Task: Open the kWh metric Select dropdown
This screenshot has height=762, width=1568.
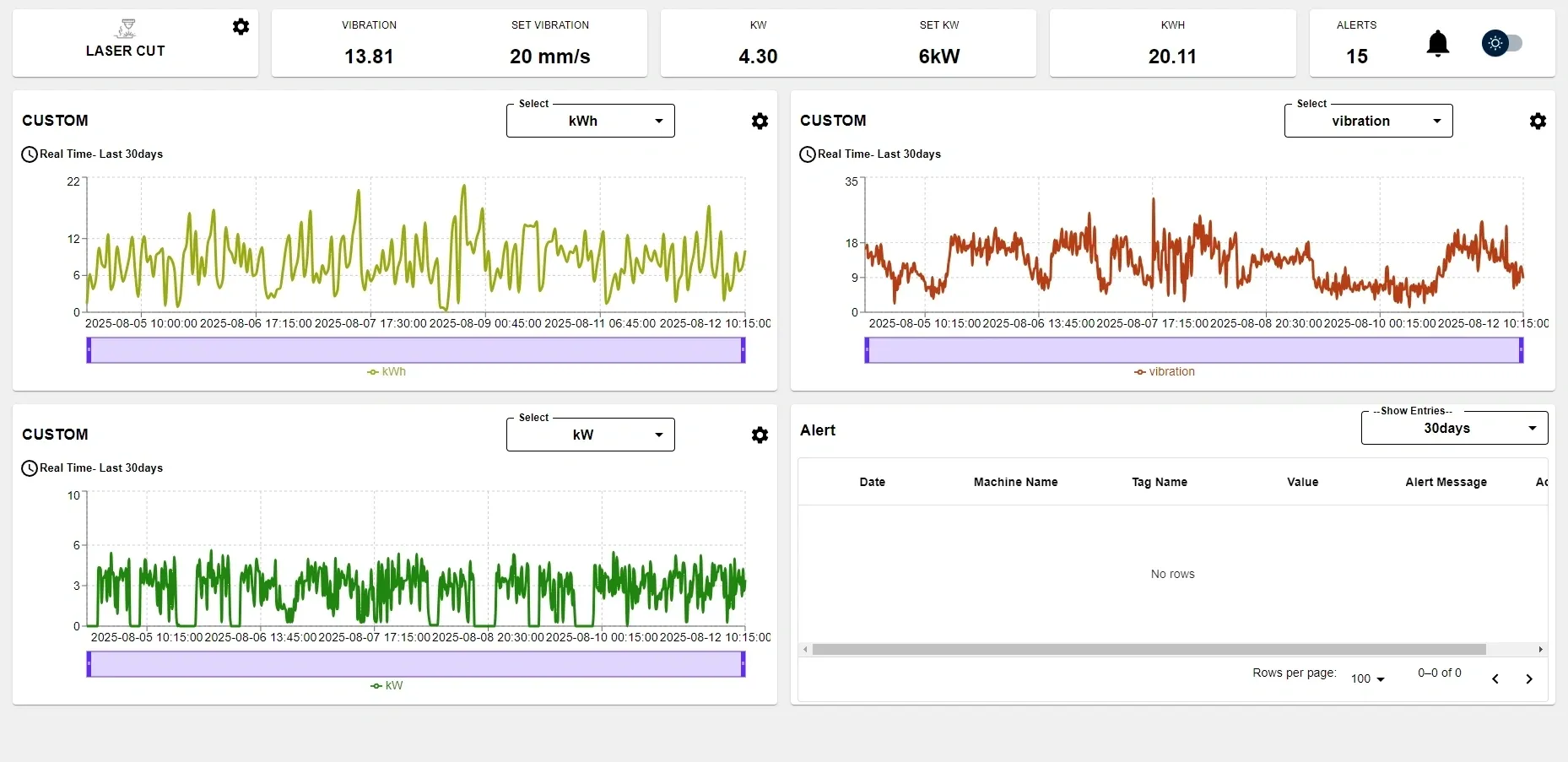Action: click(589, 121)
